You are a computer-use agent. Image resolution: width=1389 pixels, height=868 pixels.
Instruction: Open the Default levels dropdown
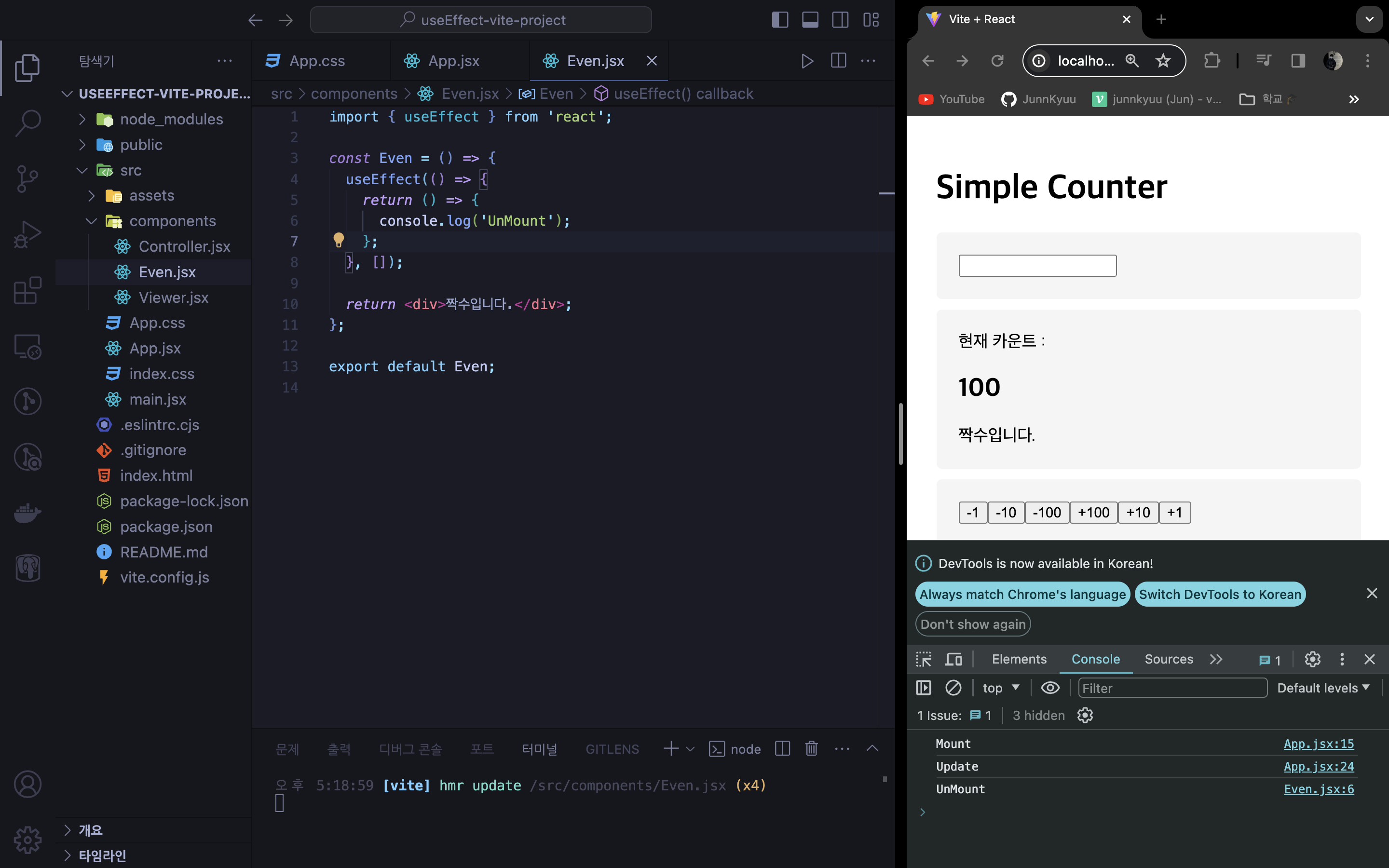pos(1323,688)
